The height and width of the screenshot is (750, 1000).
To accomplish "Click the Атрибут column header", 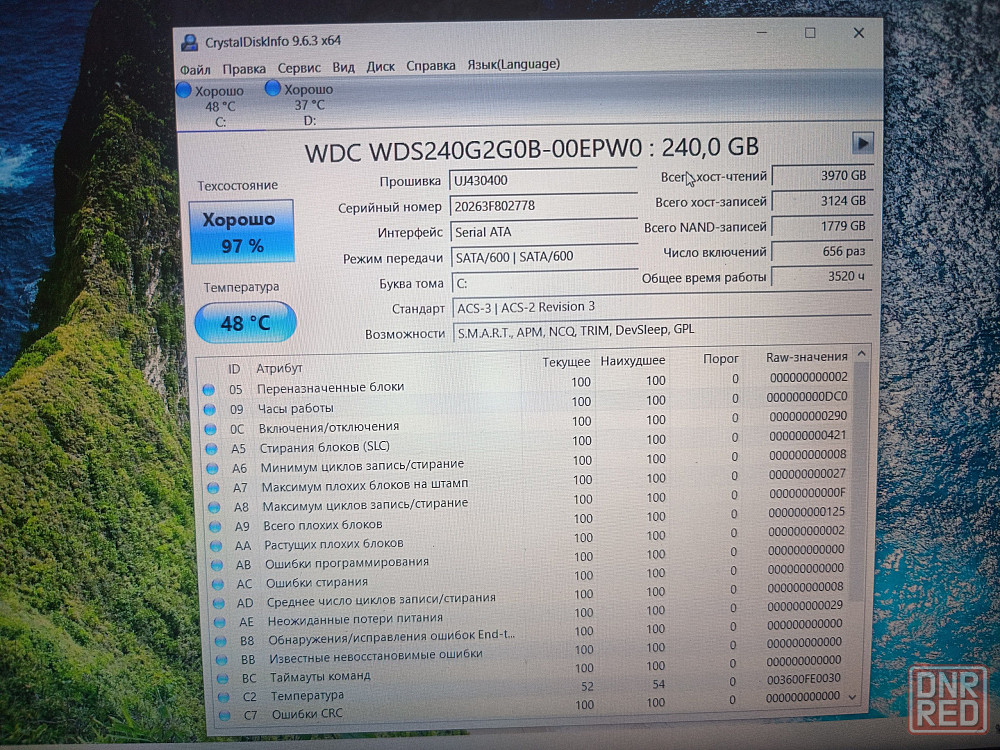I will pyautogui.click(x=279, y=368).
